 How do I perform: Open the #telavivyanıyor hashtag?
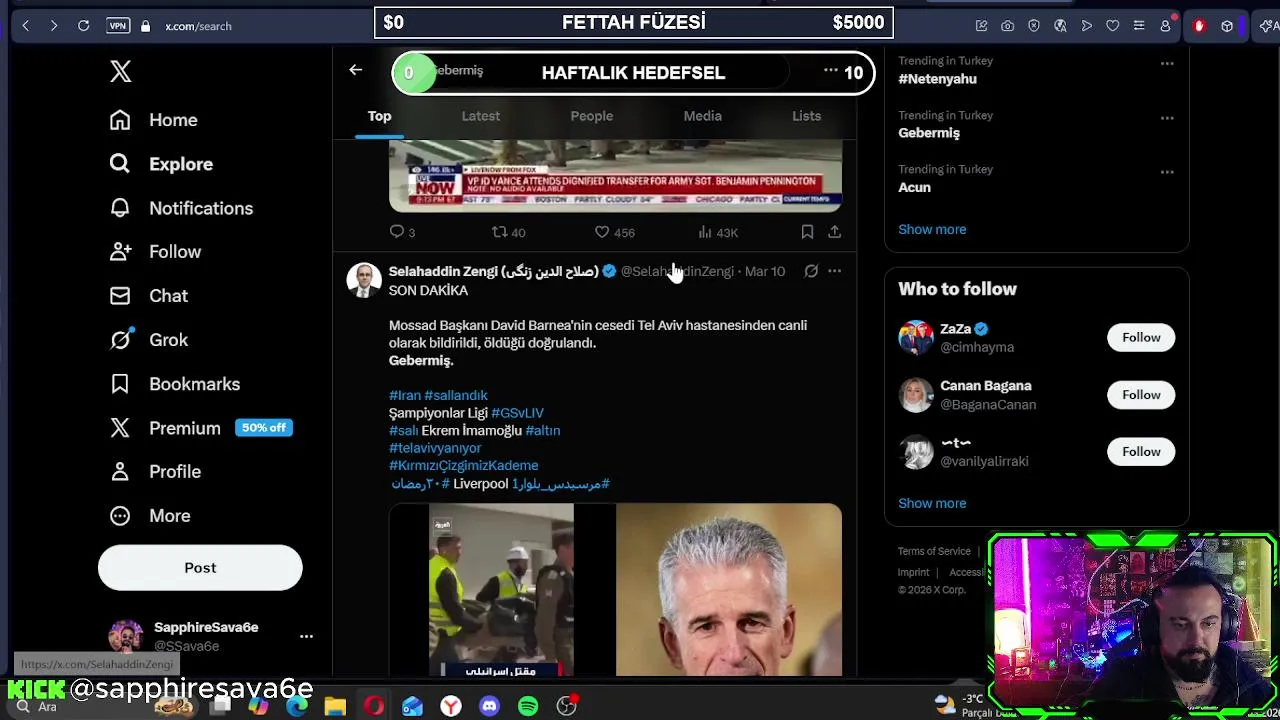click(435, 448)
